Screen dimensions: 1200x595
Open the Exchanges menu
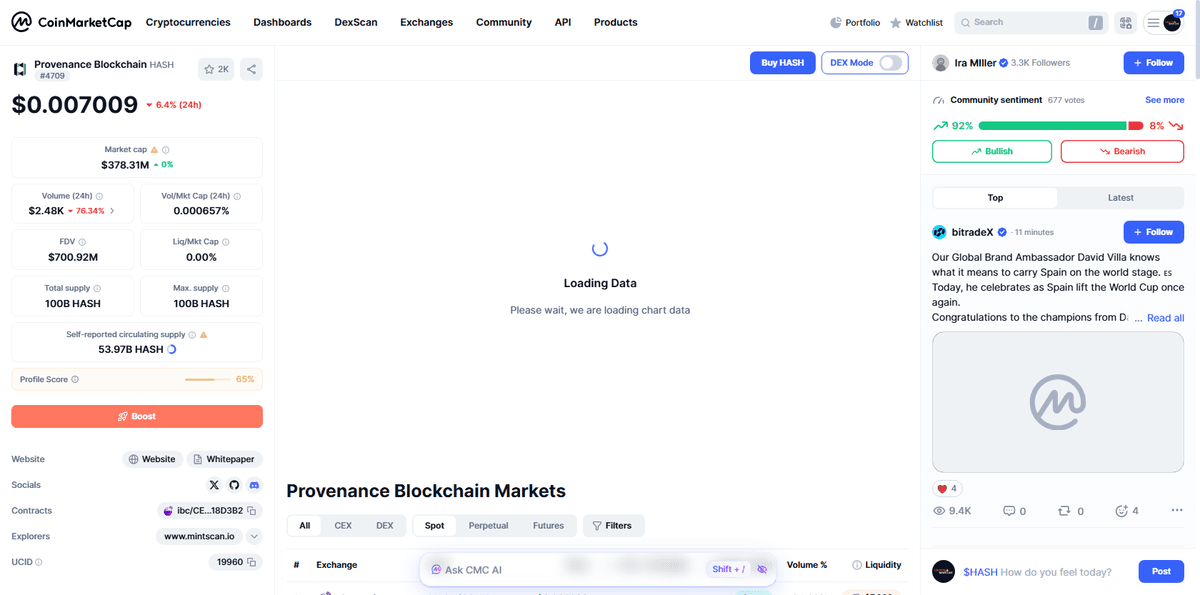tap(426, 22)
